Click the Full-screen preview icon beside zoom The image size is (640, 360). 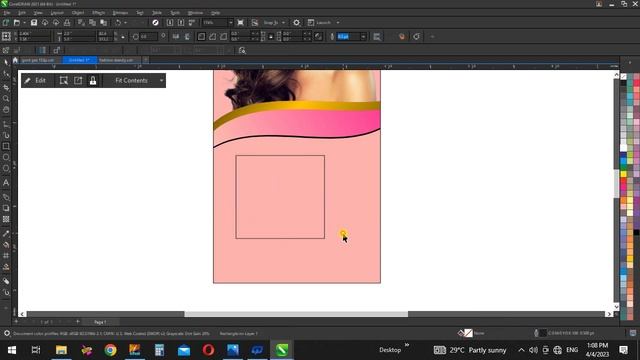tap(240, 23)
